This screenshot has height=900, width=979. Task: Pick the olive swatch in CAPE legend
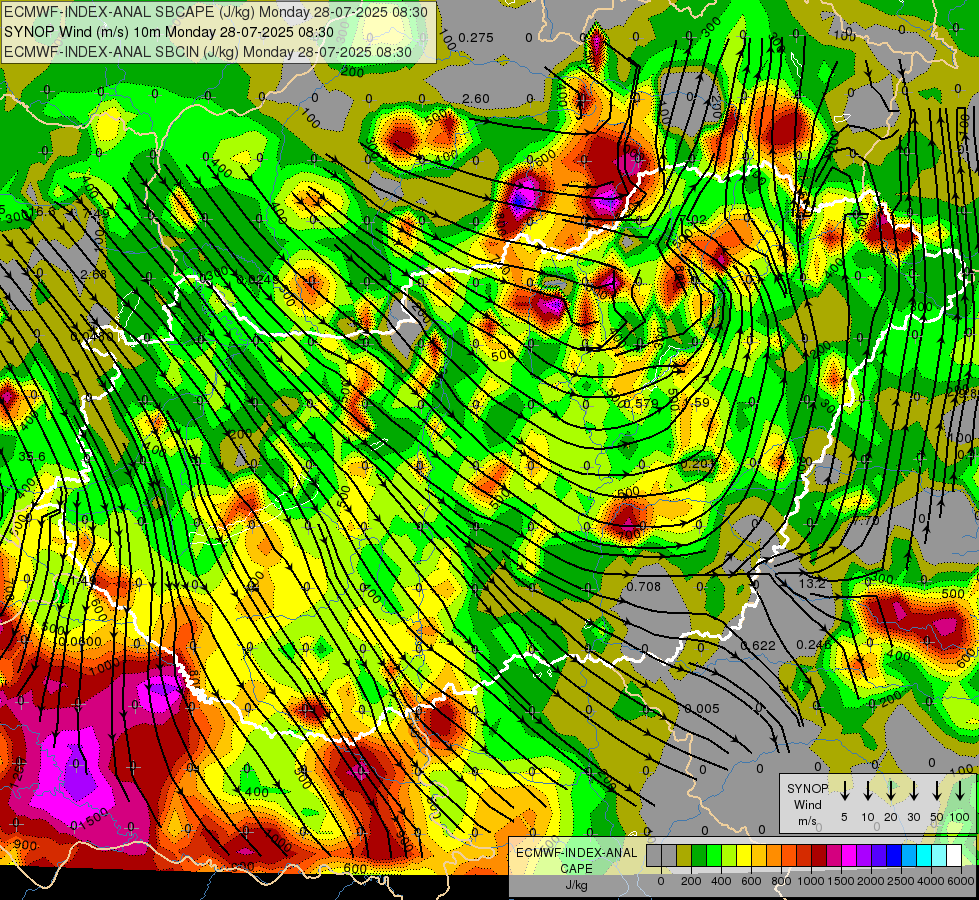[684, 856]
